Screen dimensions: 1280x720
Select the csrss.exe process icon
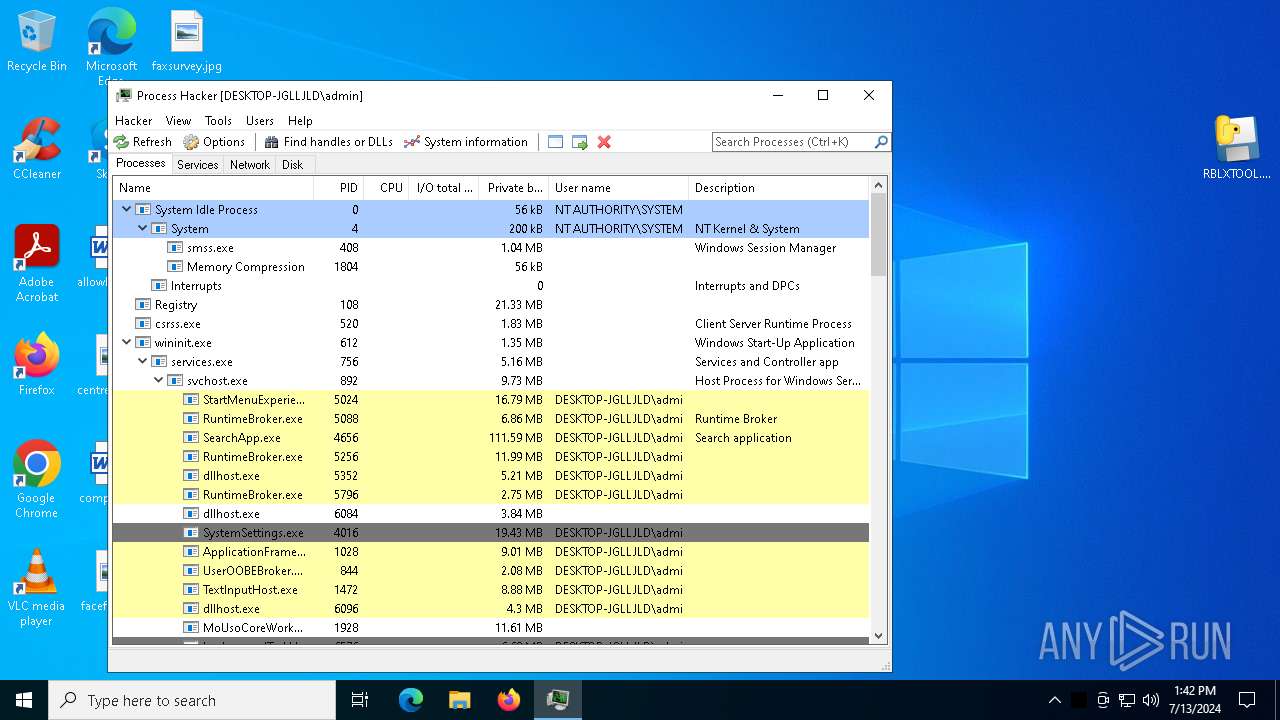[x=143, y=324]
